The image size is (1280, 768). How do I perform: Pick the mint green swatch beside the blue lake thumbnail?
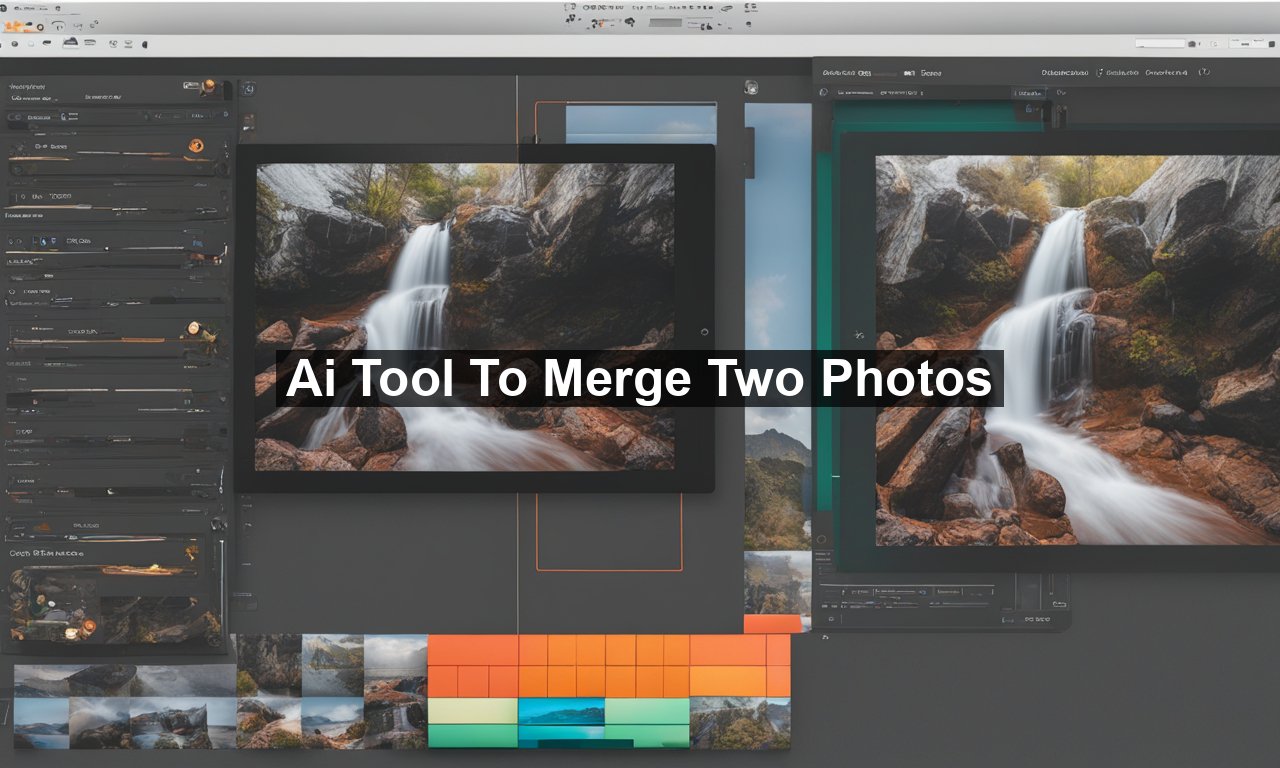pyautogui.click(x=647, y=711)
